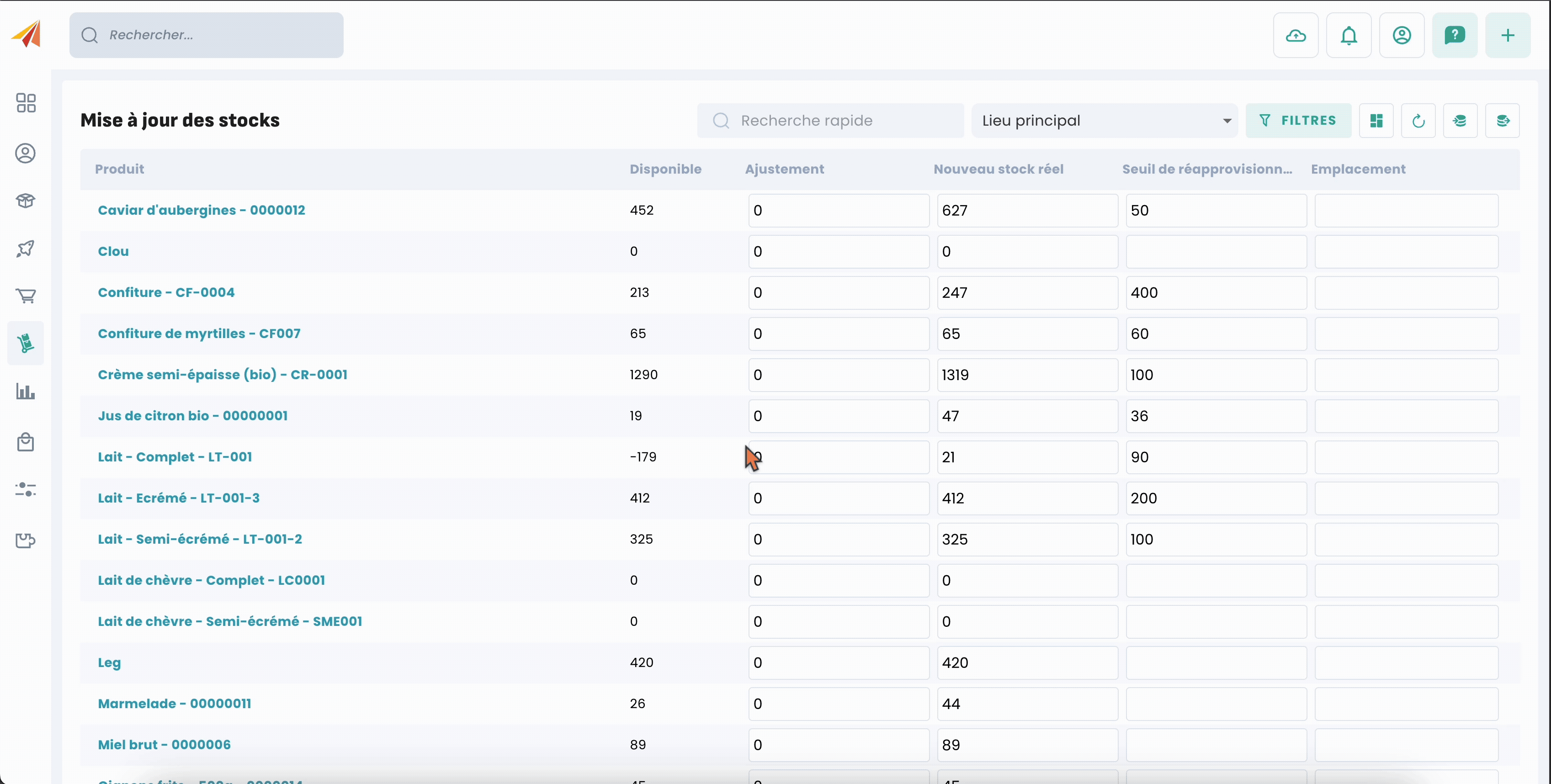Click the refresh icon in table toolbar
Viewport: 1551px width, 784px height.
(1418, 121)
